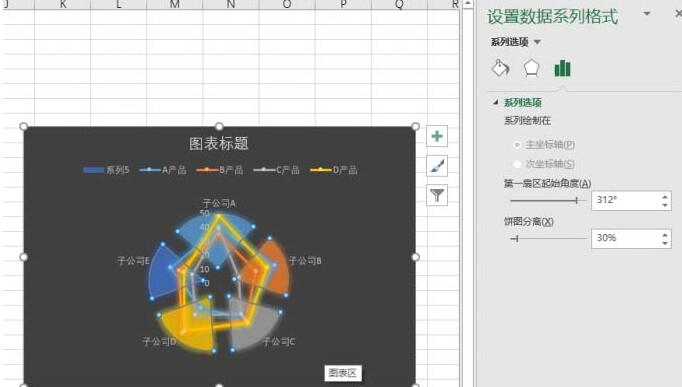Open Effects pentagon tab
The width and height of the screenshot is (682, 387).
[532, 68]
